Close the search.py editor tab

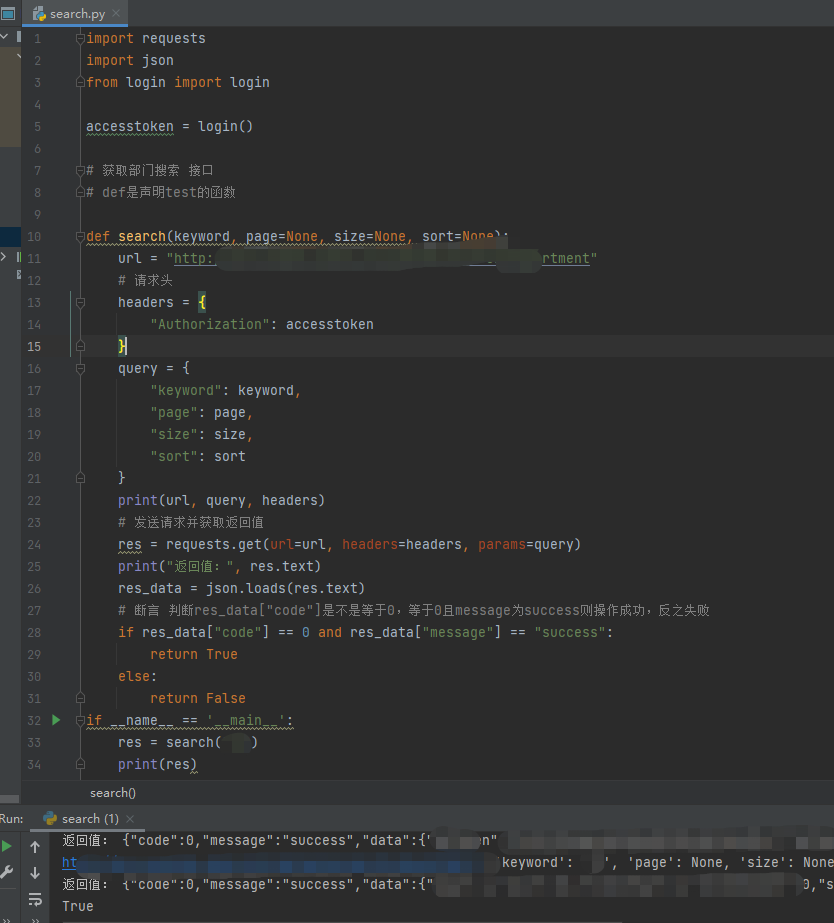click(116, 13)
